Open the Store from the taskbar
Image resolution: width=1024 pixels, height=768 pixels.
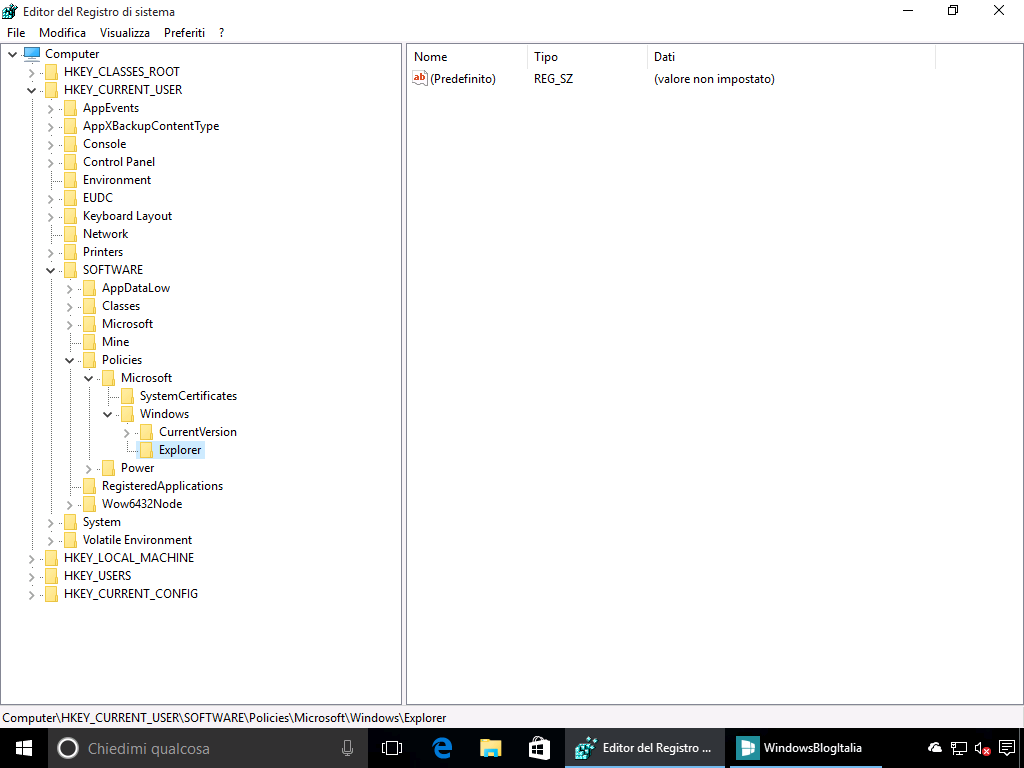pyautogui.click(x=539, y=748)
